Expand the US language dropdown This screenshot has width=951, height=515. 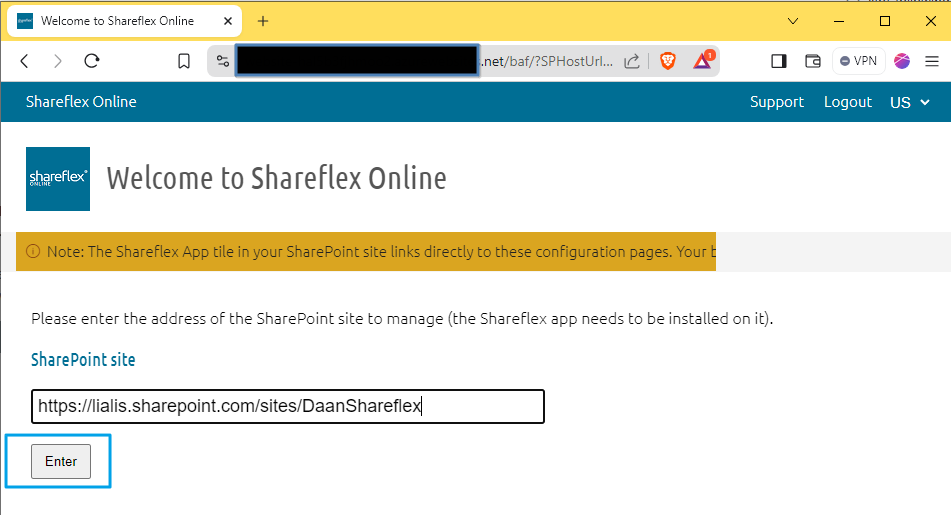pyautogui.click(x=910, y=102)
